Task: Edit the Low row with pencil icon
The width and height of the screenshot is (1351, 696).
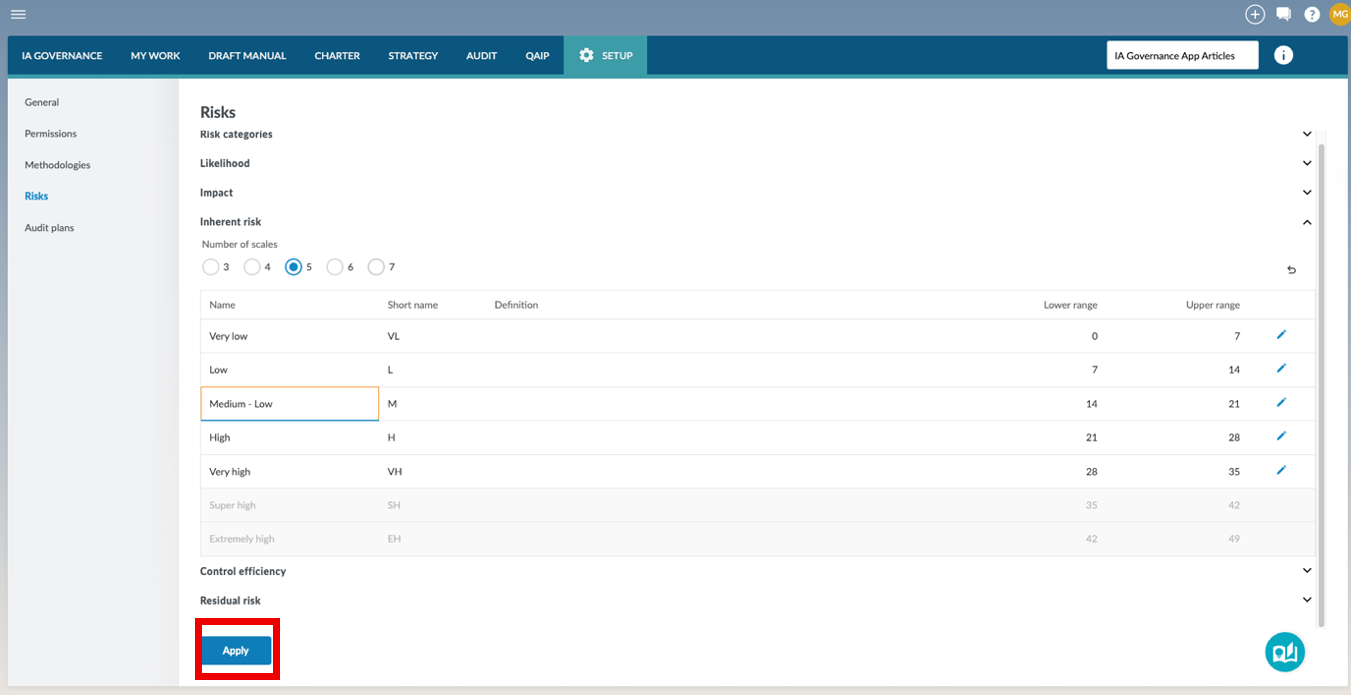Action: pos(1282,369)
